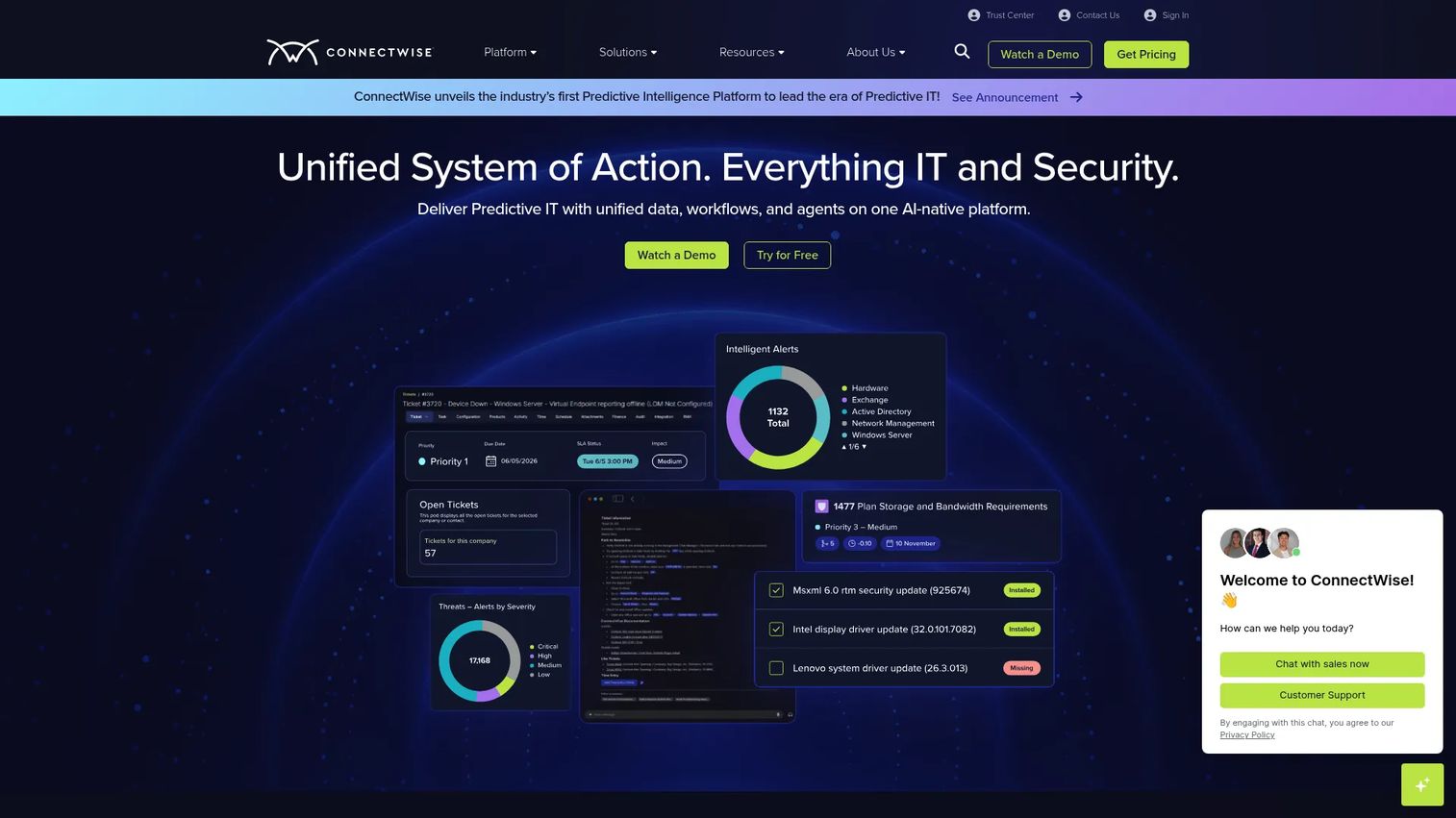Screen dimensions: 1456x818
Task: Toggle the Msxml 6.0 rtm security update checkbox
Action: (x=776, y=590)
